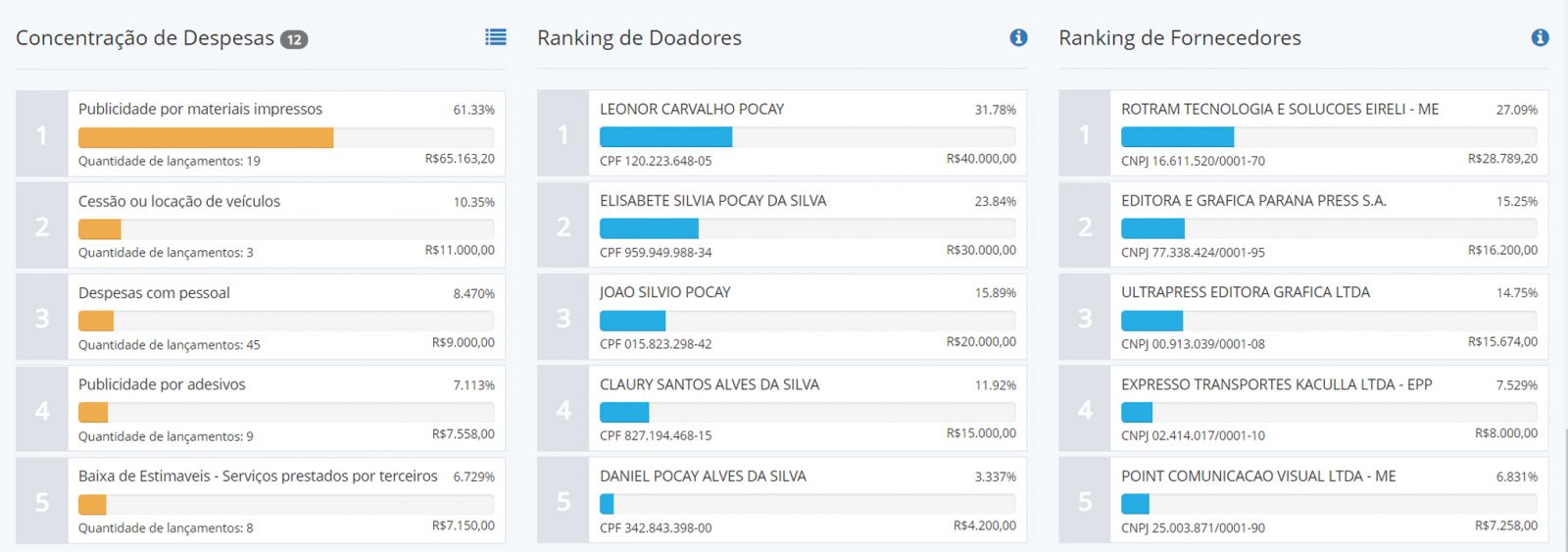Open donor JOAO SILVIO POCAY
This screenshot has height=552, width=1568.
[665, 292]
